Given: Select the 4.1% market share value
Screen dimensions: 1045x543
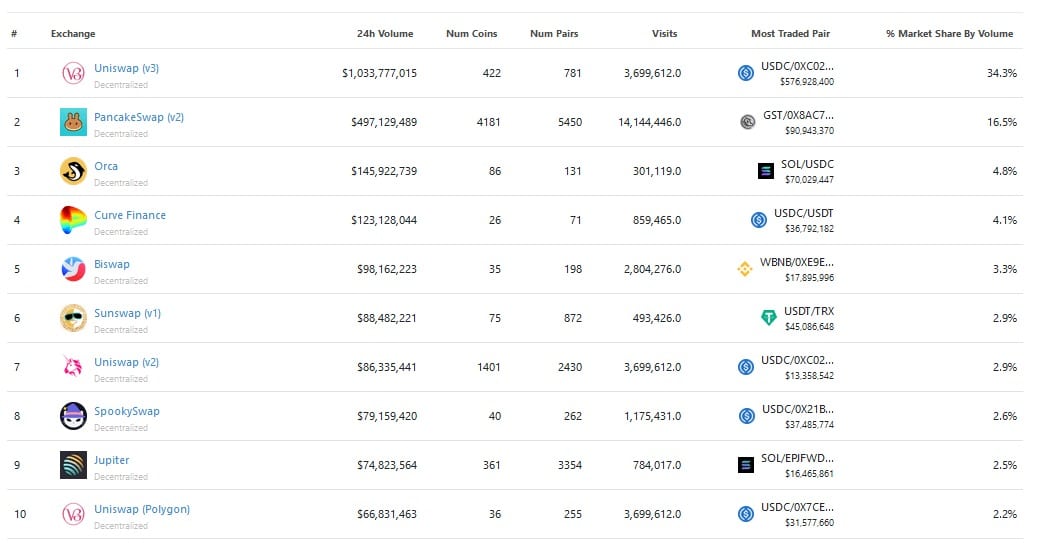Looking at the screenshot, I should click(x=1005, y=220).
